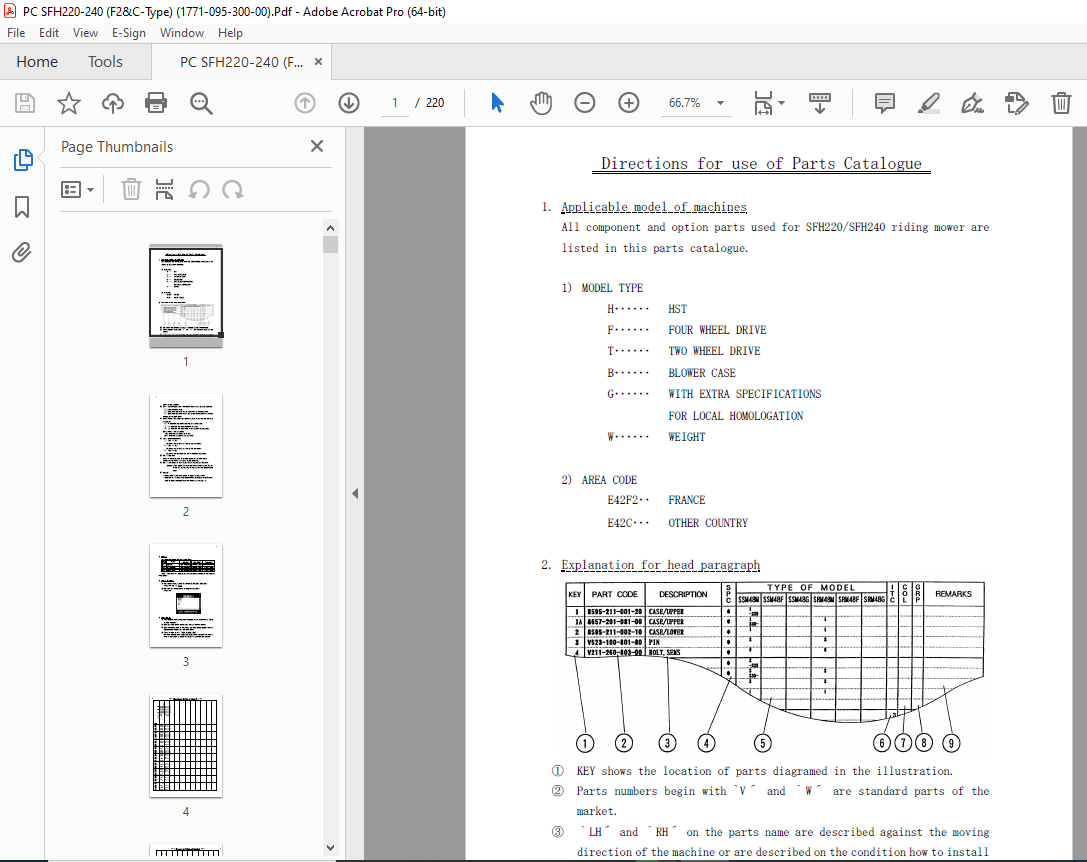Open fit page scrolling options icon
Image resolution: width=1087 pixels, height=862 pixels.
(768, 103)
